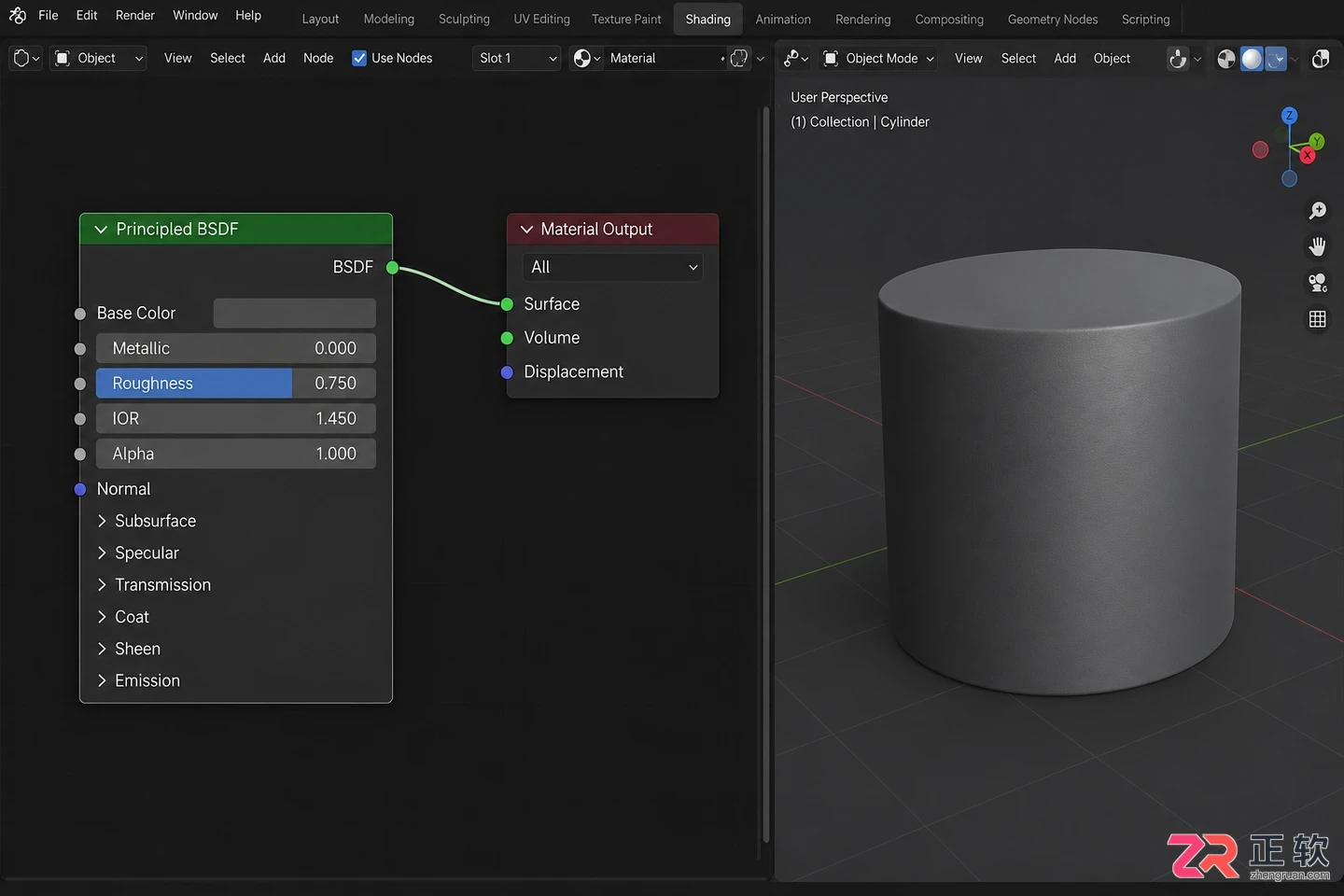Open the Slot 1 dropdown
The image size is (1344, 896).
(x=517, y=58)
